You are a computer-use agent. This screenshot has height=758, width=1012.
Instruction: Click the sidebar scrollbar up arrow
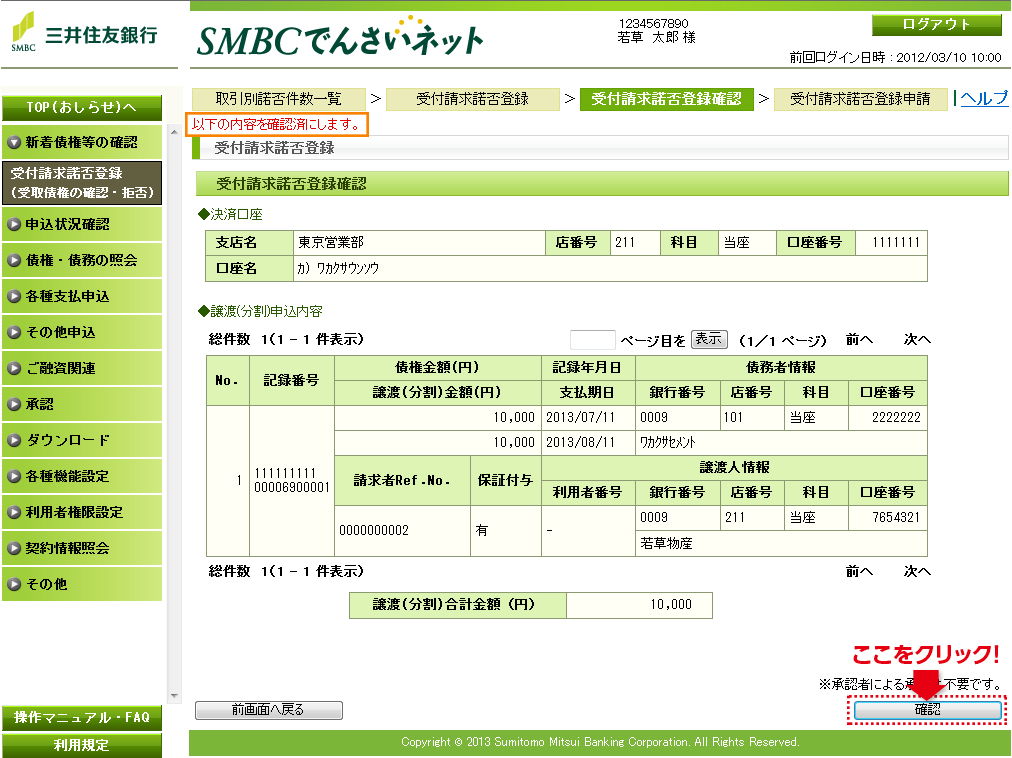(174, 132)
